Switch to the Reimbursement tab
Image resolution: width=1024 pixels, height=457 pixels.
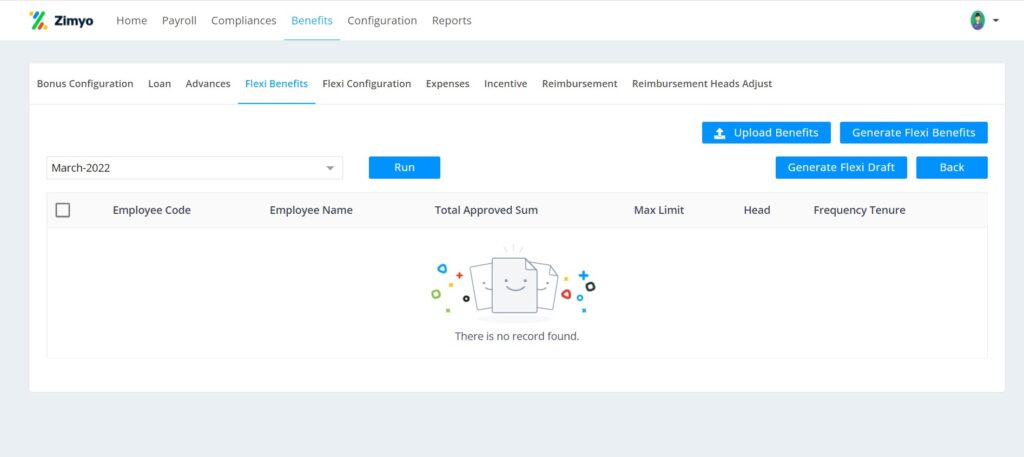tap(579, 84)
